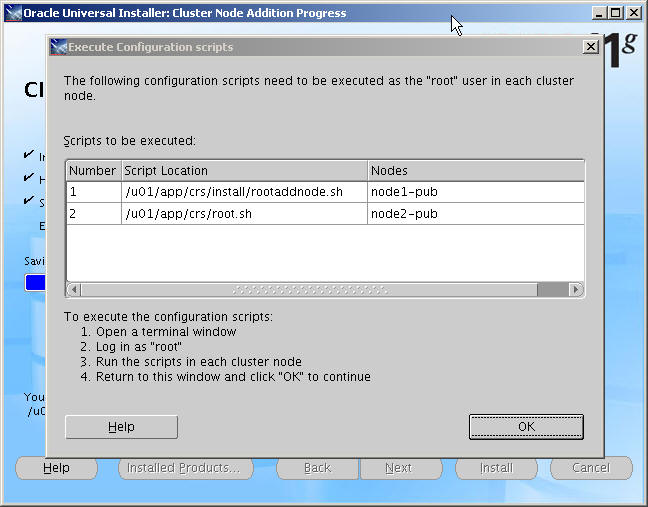Viewport: 648px width, 507px height.
Task: Close the Oracle Universal Installer window
Action: tap(633, 13)
